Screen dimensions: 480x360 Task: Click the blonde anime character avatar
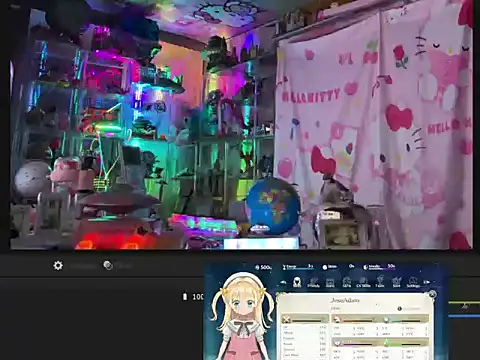point(242,317)
